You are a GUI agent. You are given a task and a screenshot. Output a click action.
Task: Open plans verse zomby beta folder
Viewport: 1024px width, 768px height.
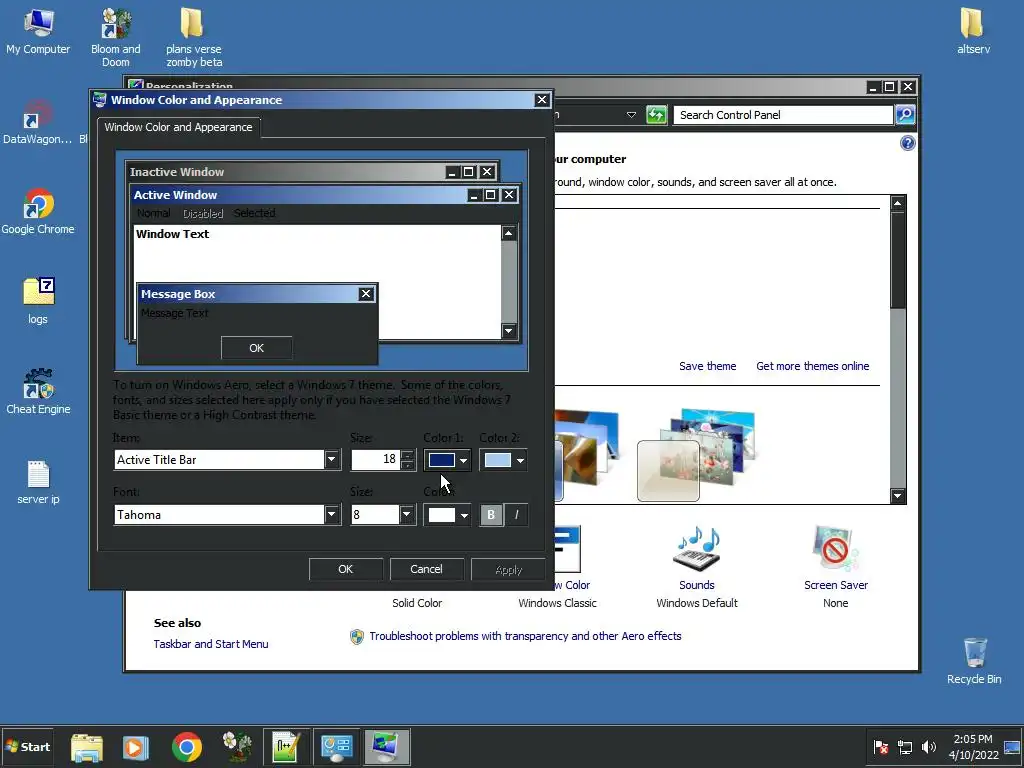coord(193,38)
